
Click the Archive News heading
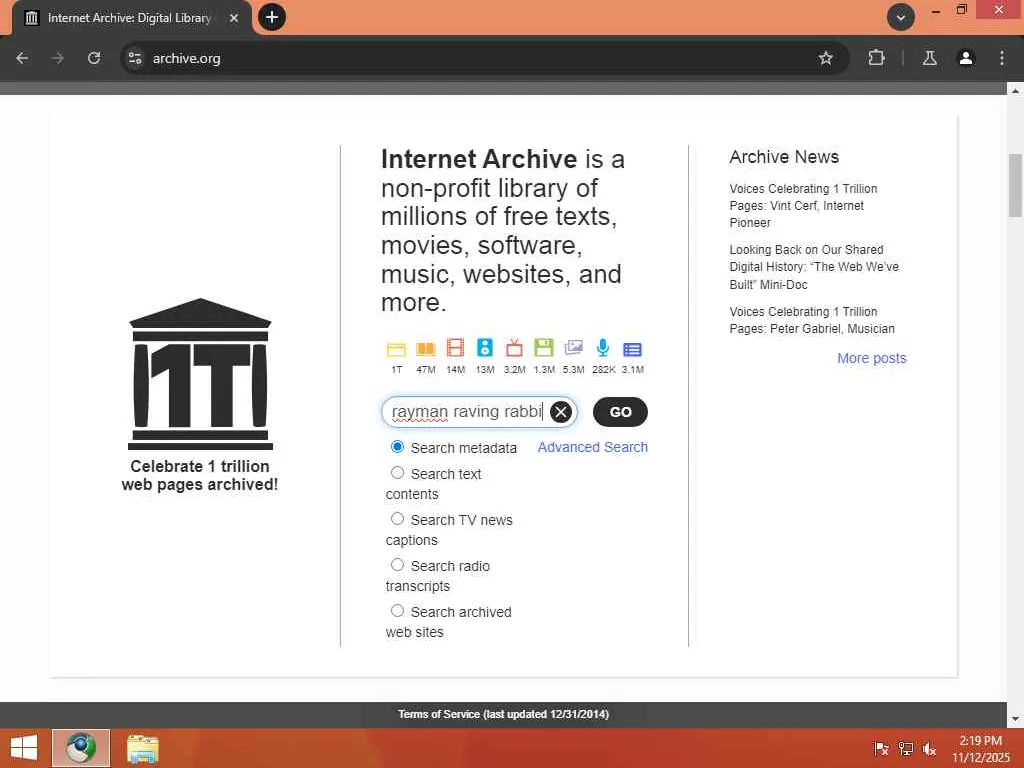(x=784, y=157)
